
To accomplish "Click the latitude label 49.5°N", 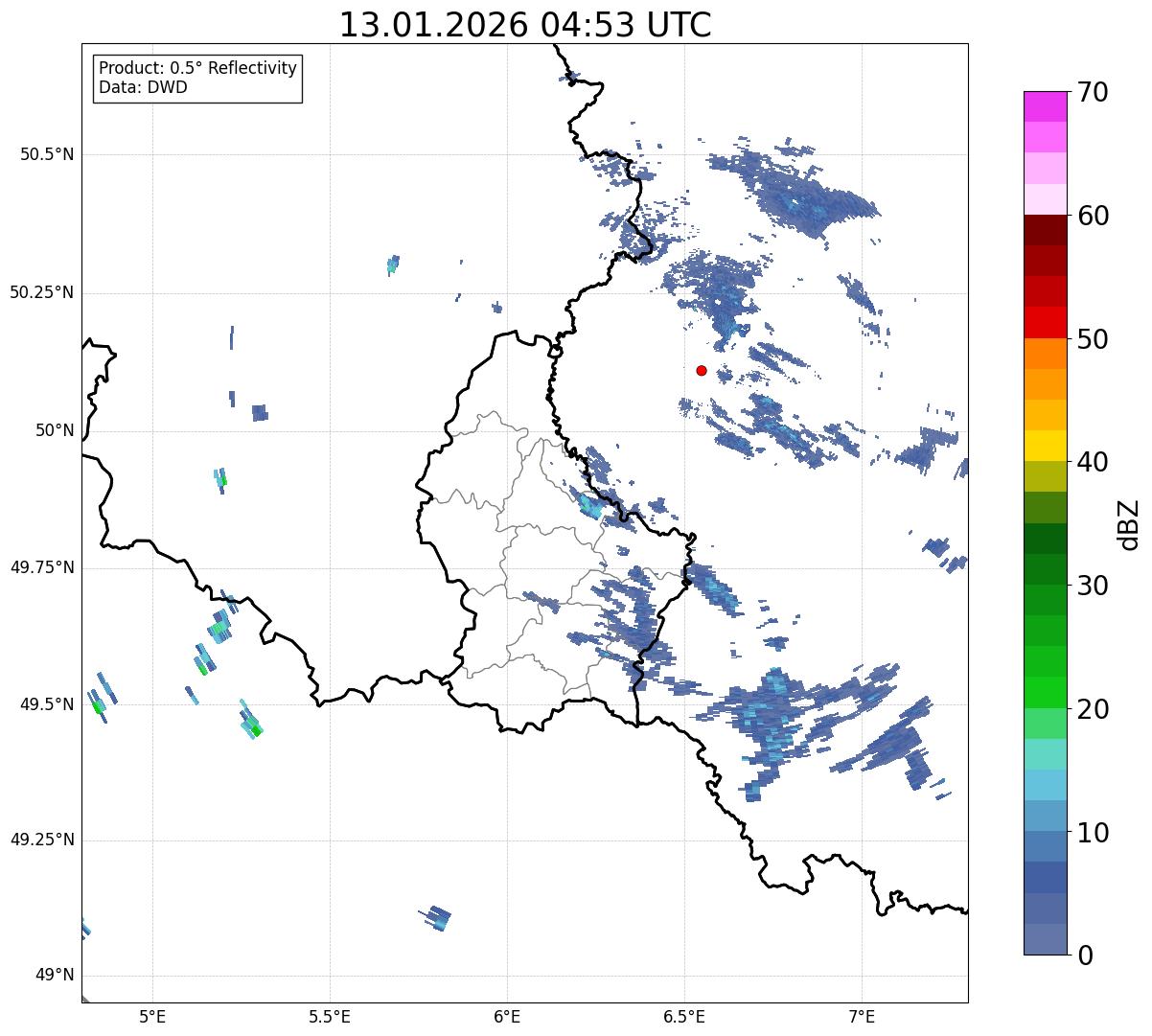I will pos(47,704).
